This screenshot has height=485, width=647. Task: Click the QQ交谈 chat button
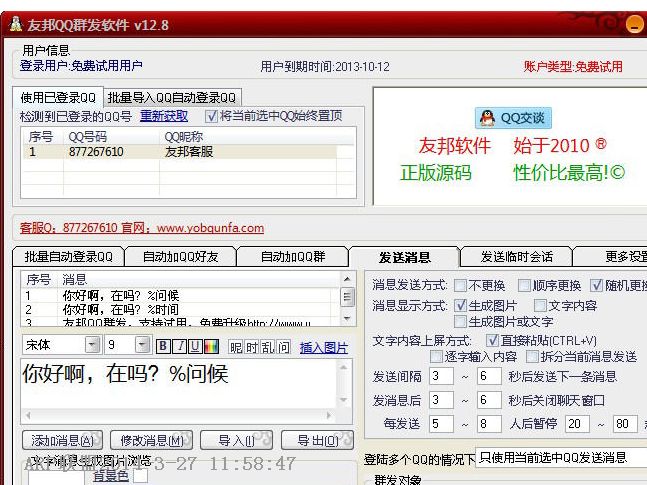click(514, 118)
